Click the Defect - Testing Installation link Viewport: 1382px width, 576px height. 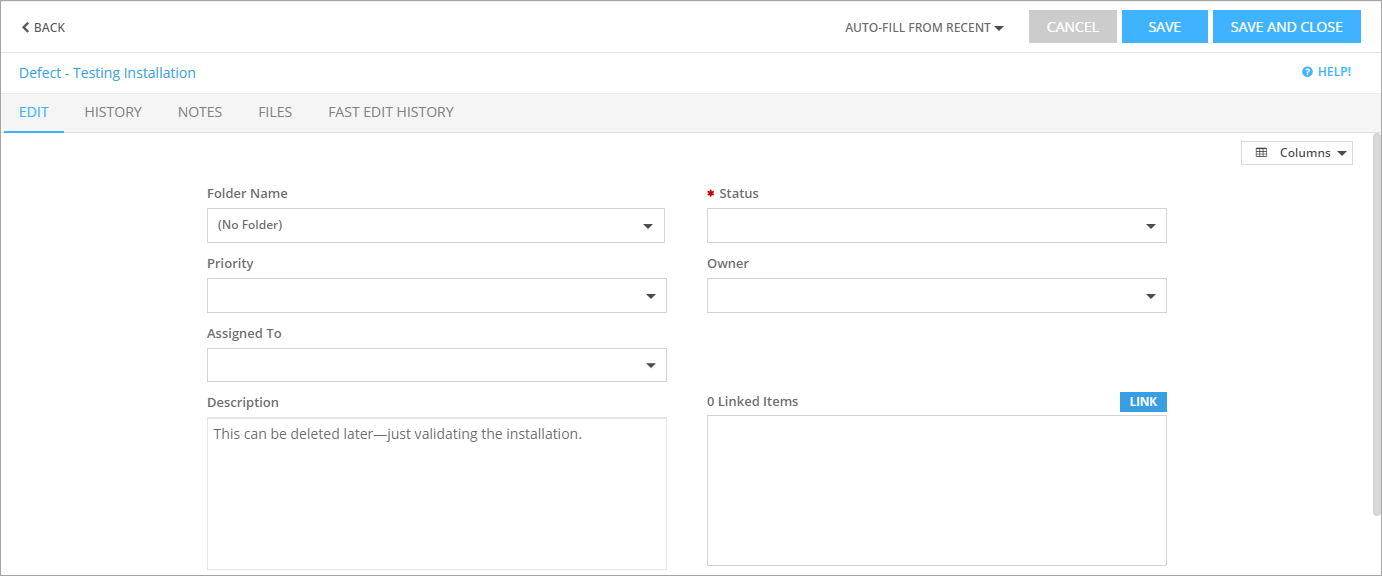tap(107, 72)
